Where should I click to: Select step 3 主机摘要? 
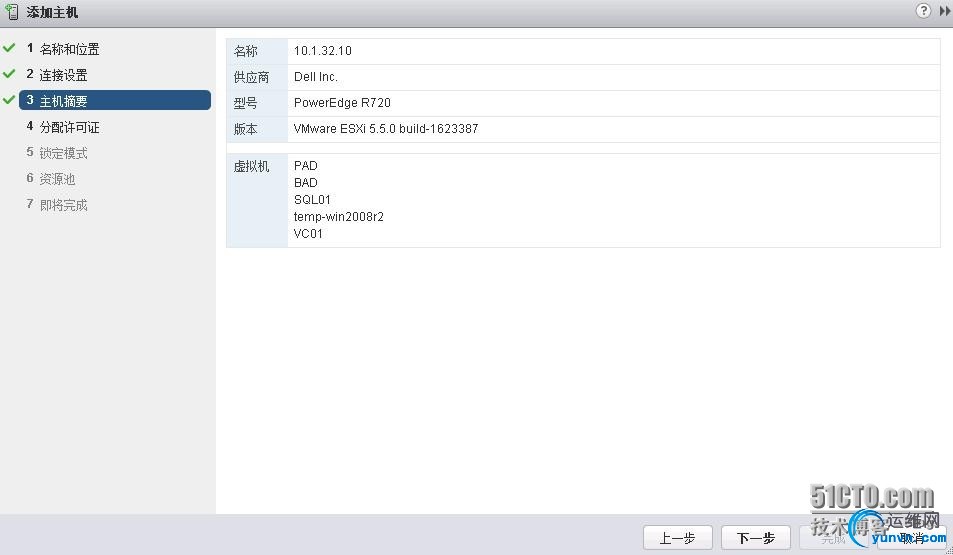(115, 100)
